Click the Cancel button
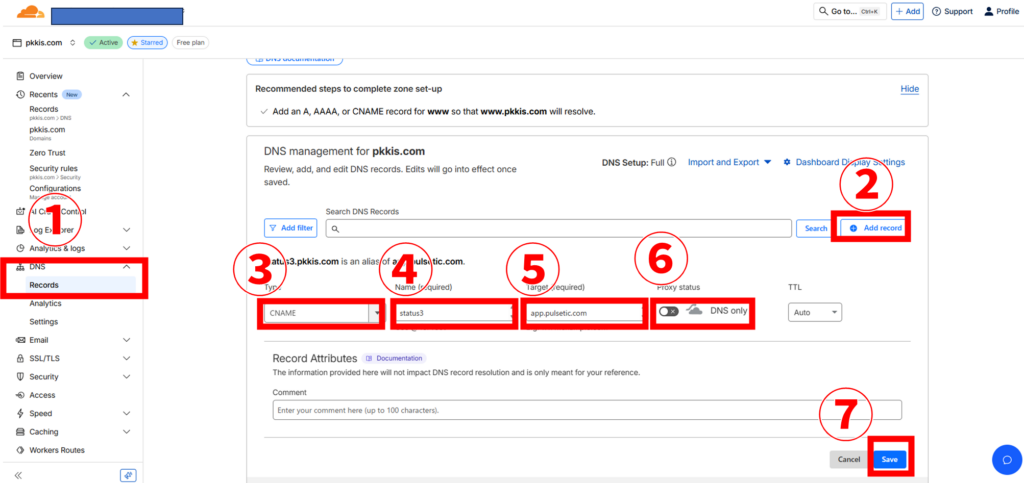 point(849,460)
